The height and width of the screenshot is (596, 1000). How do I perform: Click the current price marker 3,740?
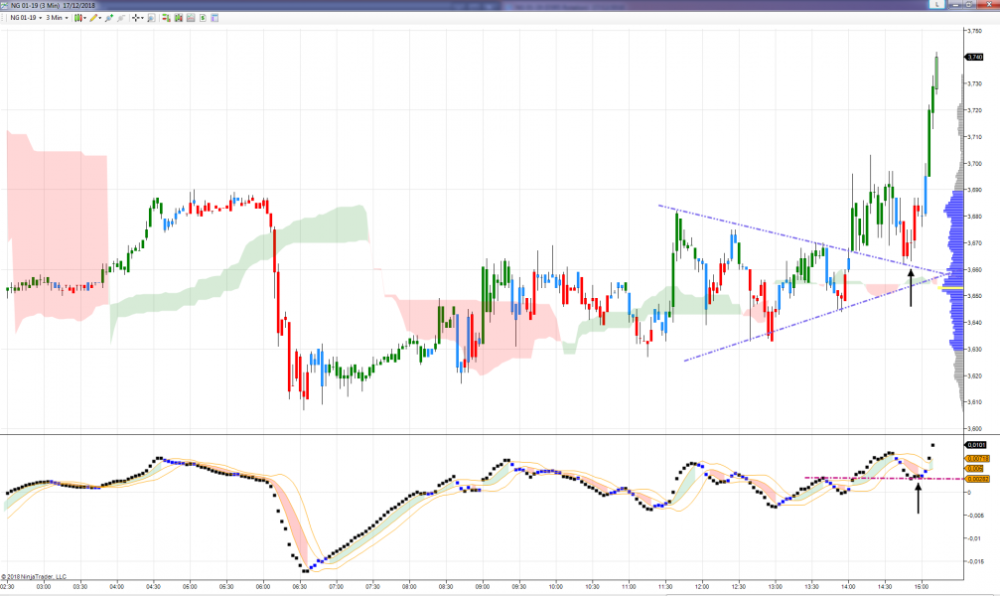click(975, 56)
